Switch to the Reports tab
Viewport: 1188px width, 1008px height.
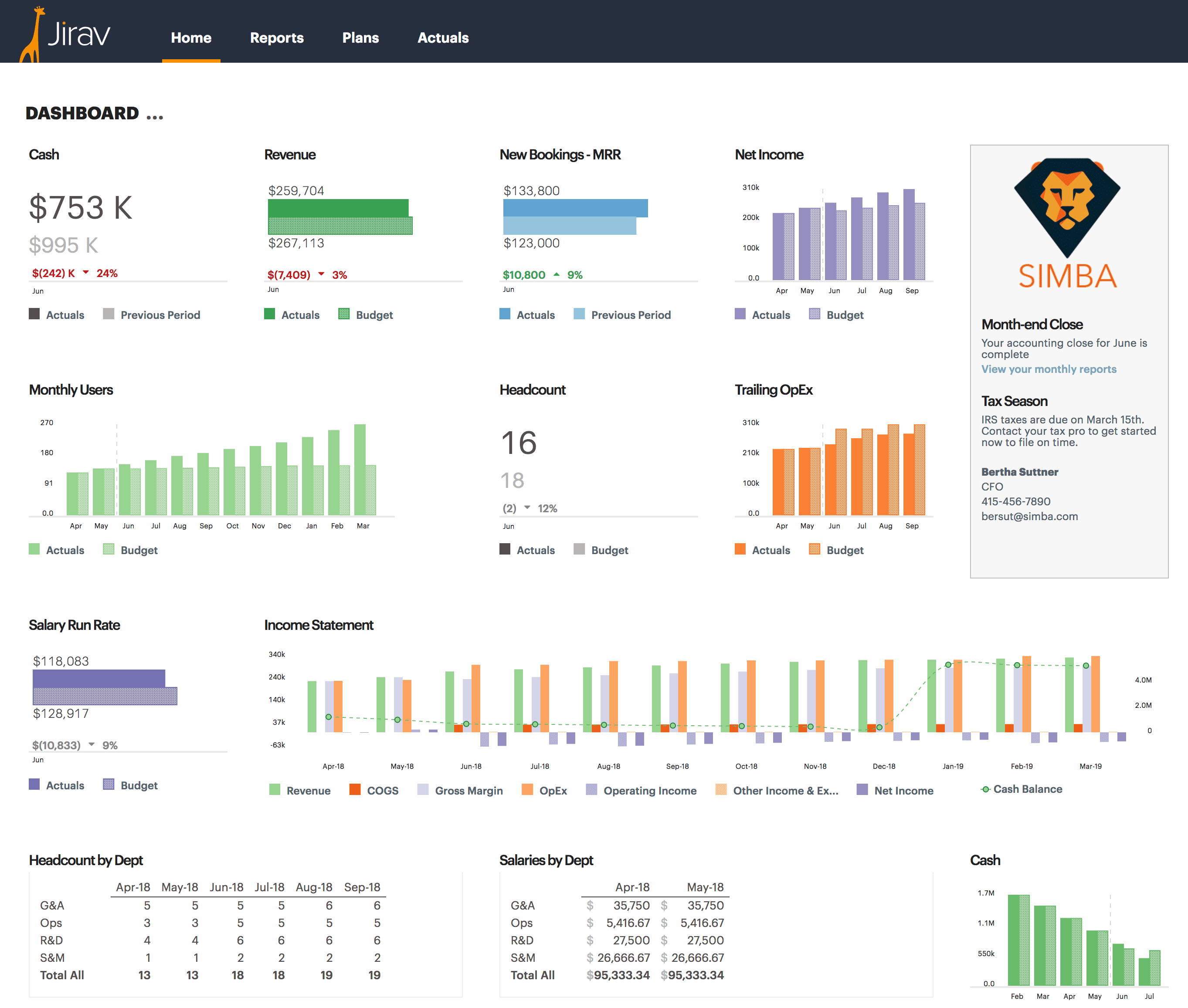click(x=277, y=38)
